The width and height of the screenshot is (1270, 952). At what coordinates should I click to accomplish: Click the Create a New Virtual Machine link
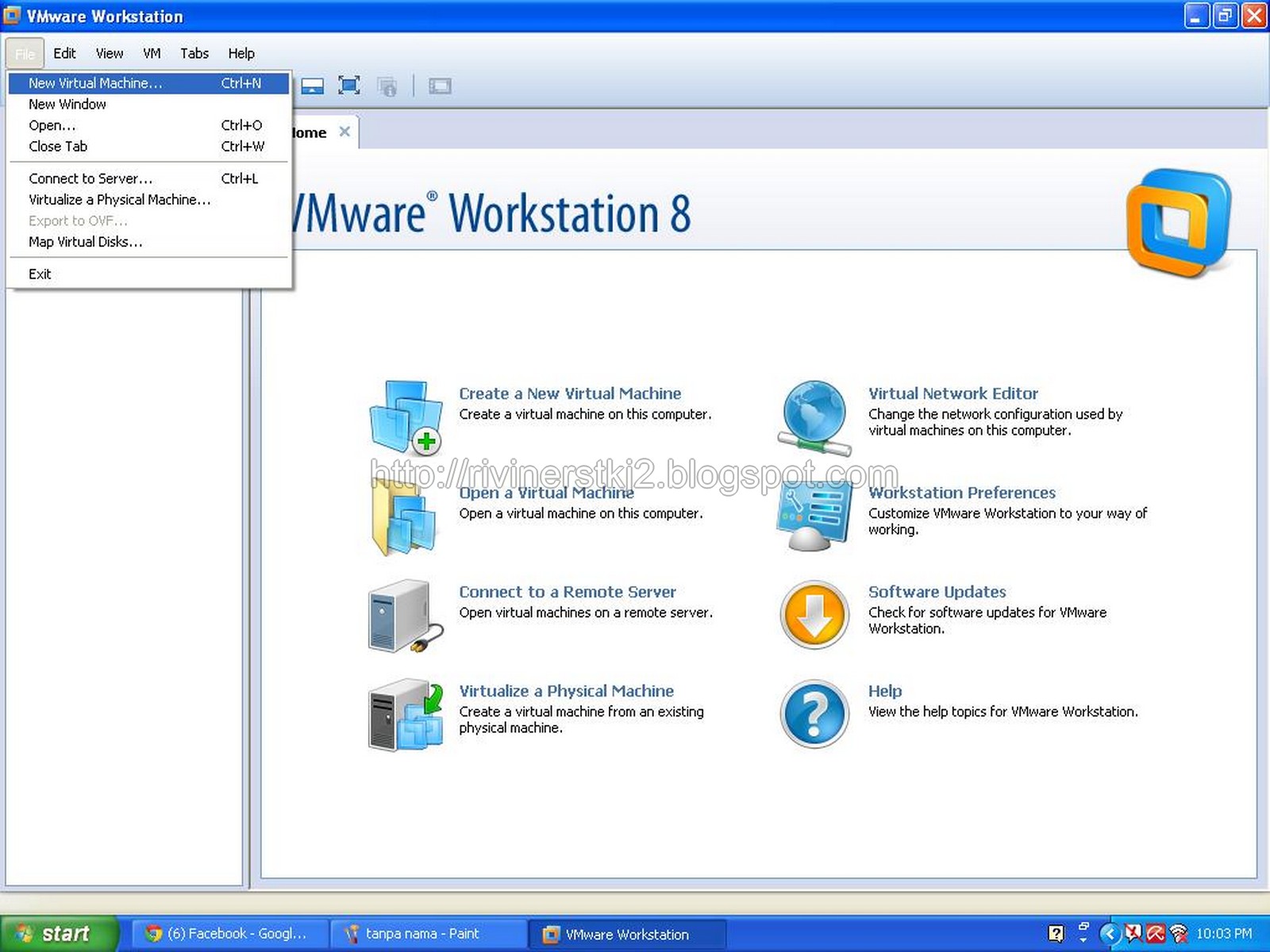(x=570, y=393)
